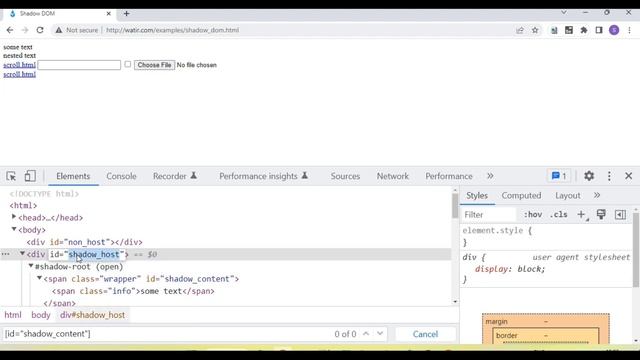
Task: Open the first scroll.html link
Action: click(x=20, y=65)
